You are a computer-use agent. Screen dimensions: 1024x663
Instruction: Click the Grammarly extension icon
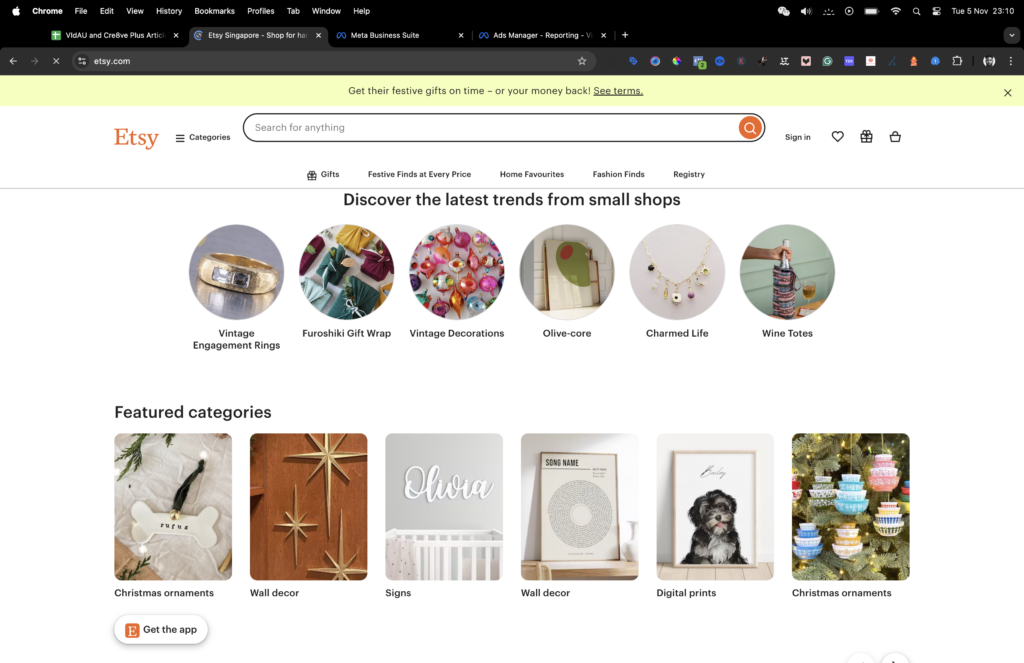(827, 61)
